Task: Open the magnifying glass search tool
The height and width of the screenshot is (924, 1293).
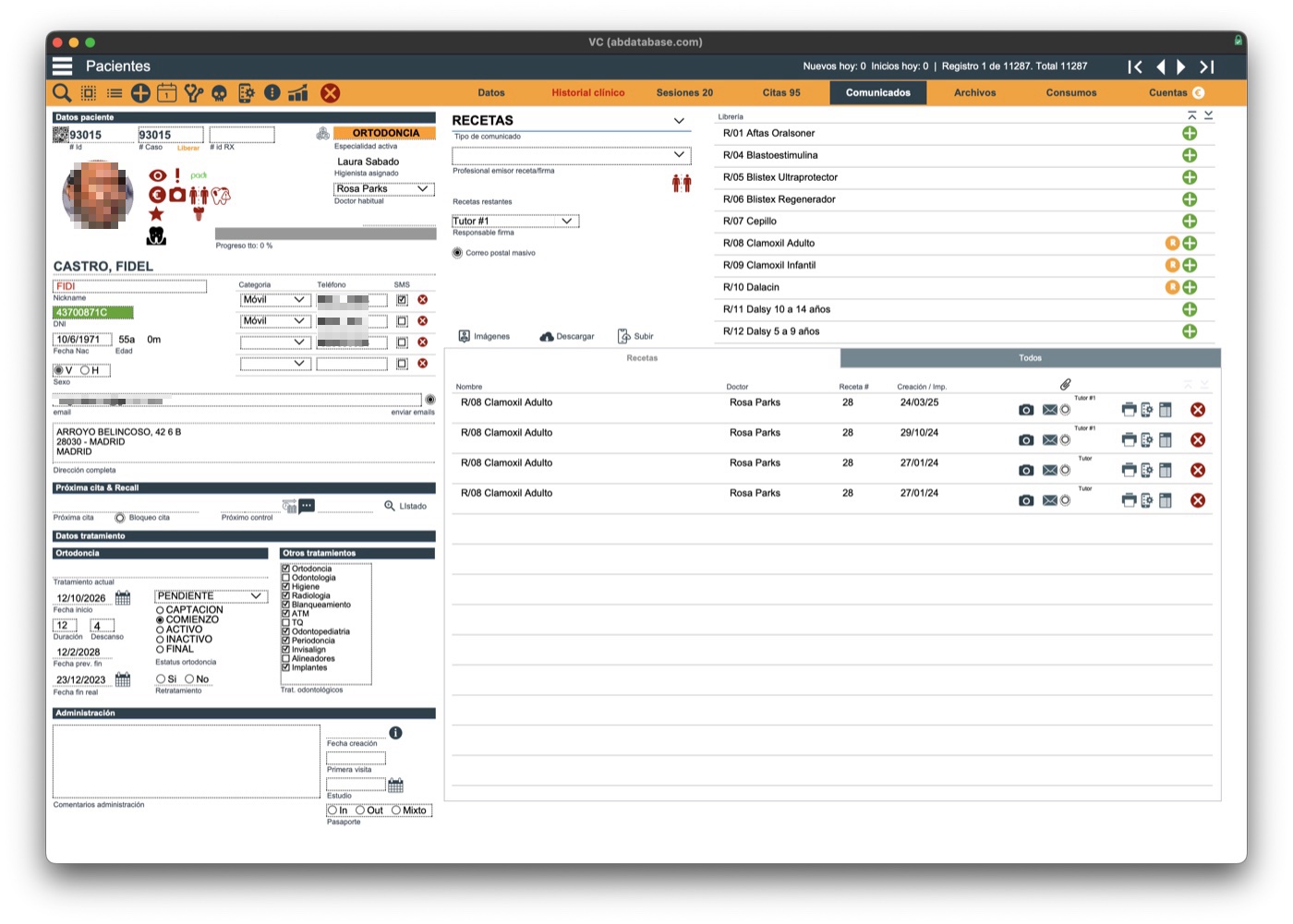Action: pos(62,92)
